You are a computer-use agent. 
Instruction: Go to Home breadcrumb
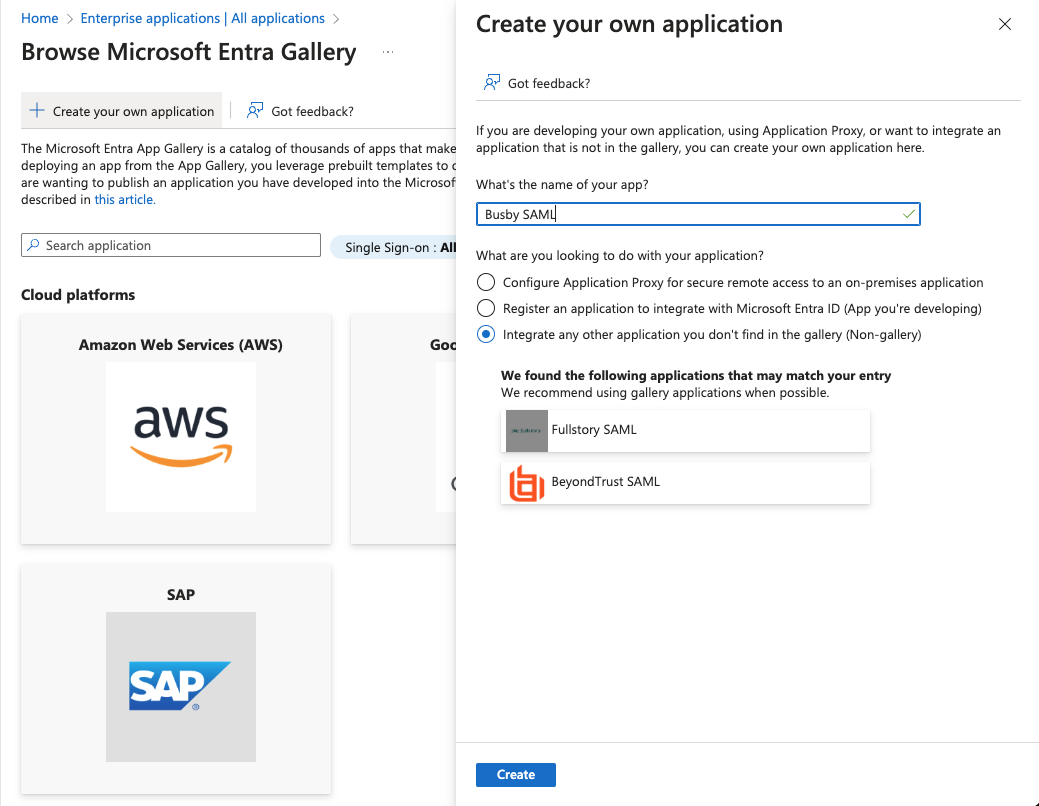40,18
